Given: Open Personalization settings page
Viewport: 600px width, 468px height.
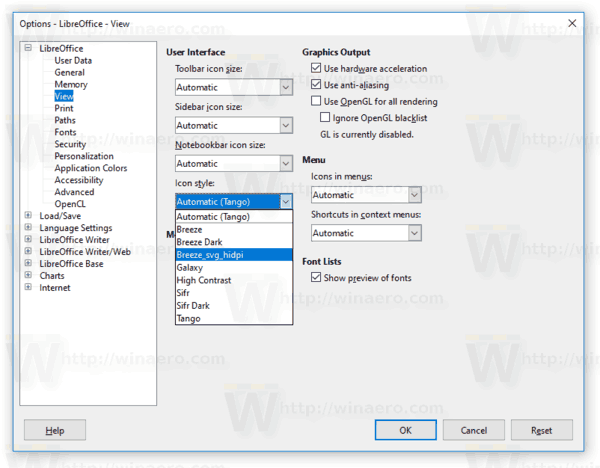Looking at the screenshot, I should [84, 156].
